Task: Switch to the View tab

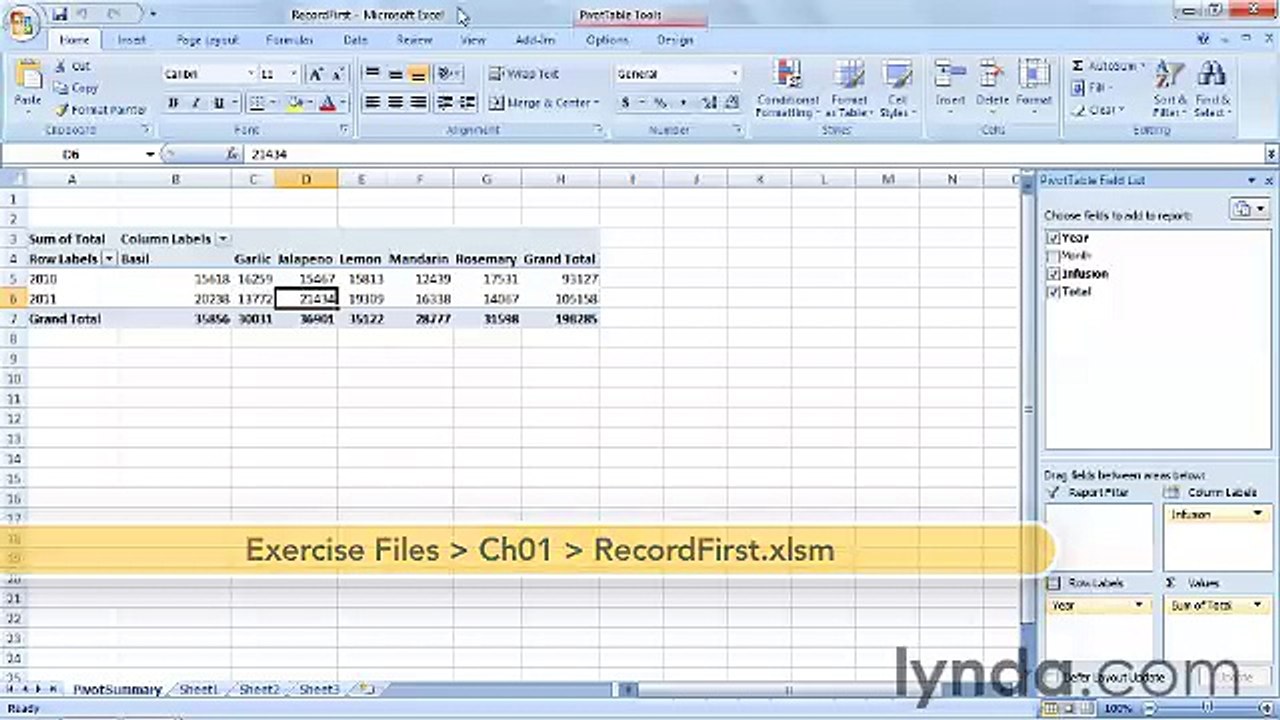Action: point(472,40)
